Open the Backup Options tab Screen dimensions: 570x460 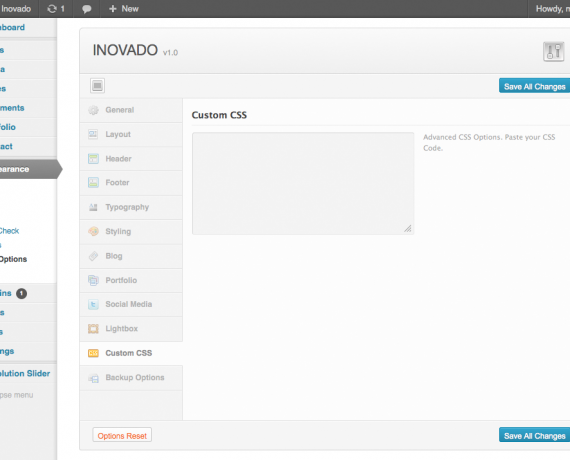click(131, 378)
